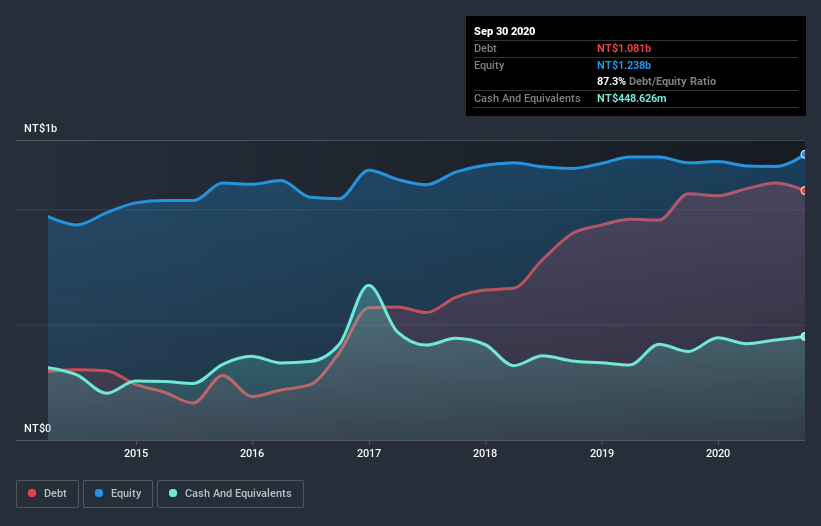Click the 2015 x-axis label
The width and height of the screenshot is (821, 526).
(136, 453)
